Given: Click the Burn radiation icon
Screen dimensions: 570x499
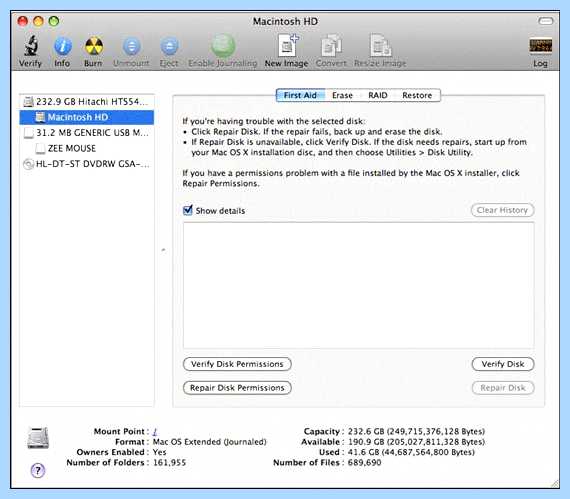Looking at the screenshot, I should pos(94,47).
